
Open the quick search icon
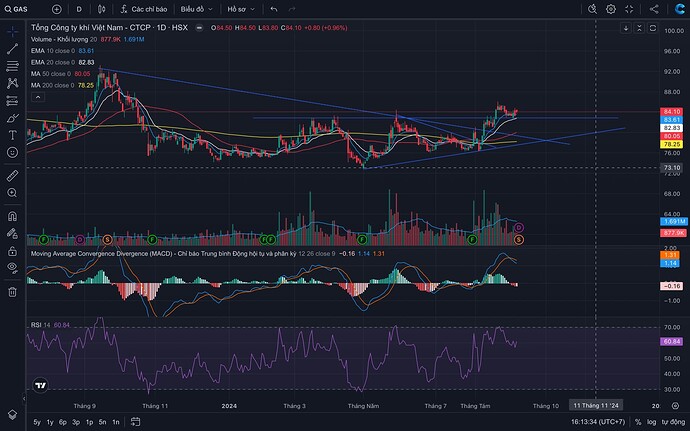[592, 9]
